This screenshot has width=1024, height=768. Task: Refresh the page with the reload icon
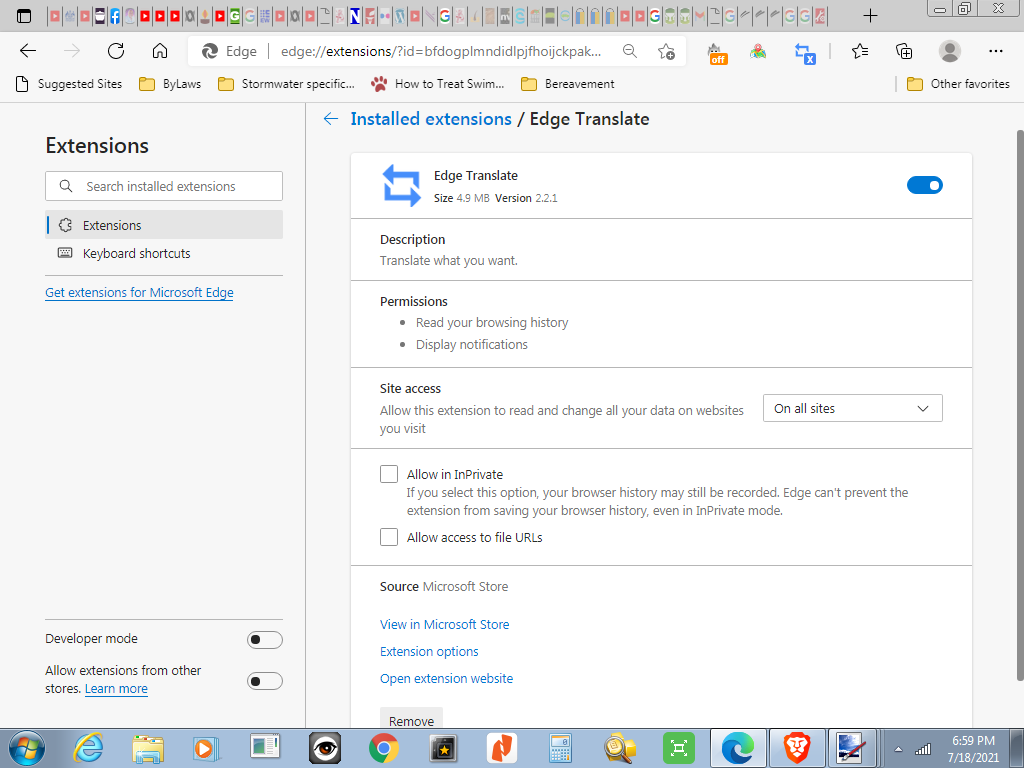[116, 51]
